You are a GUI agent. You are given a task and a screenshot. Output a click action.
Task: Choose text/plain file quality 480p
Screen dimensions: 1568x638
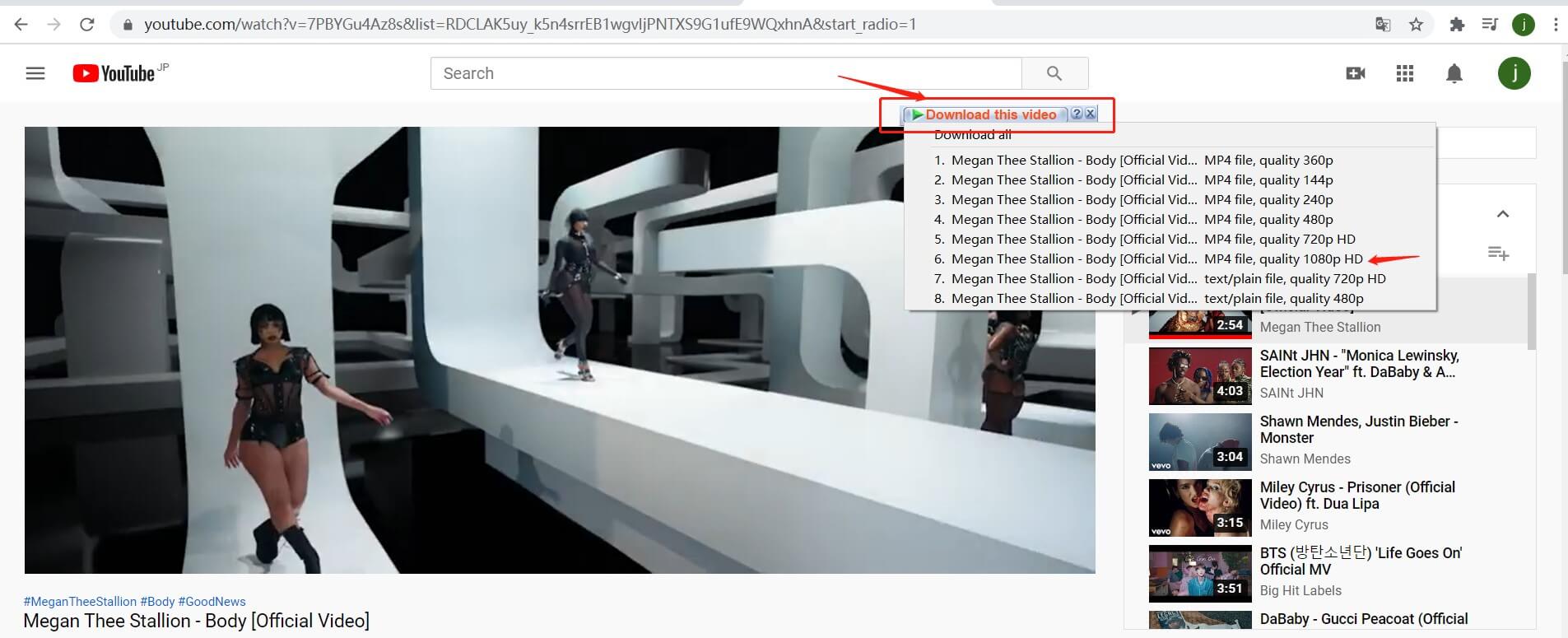click(x=1170, y=298)
